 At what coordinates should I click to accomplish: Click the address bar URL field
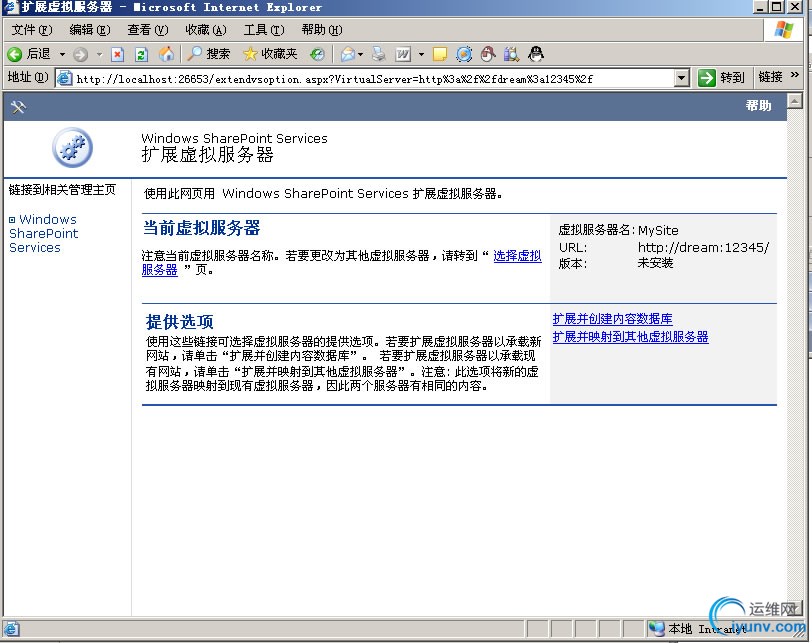tap(373, 79)
